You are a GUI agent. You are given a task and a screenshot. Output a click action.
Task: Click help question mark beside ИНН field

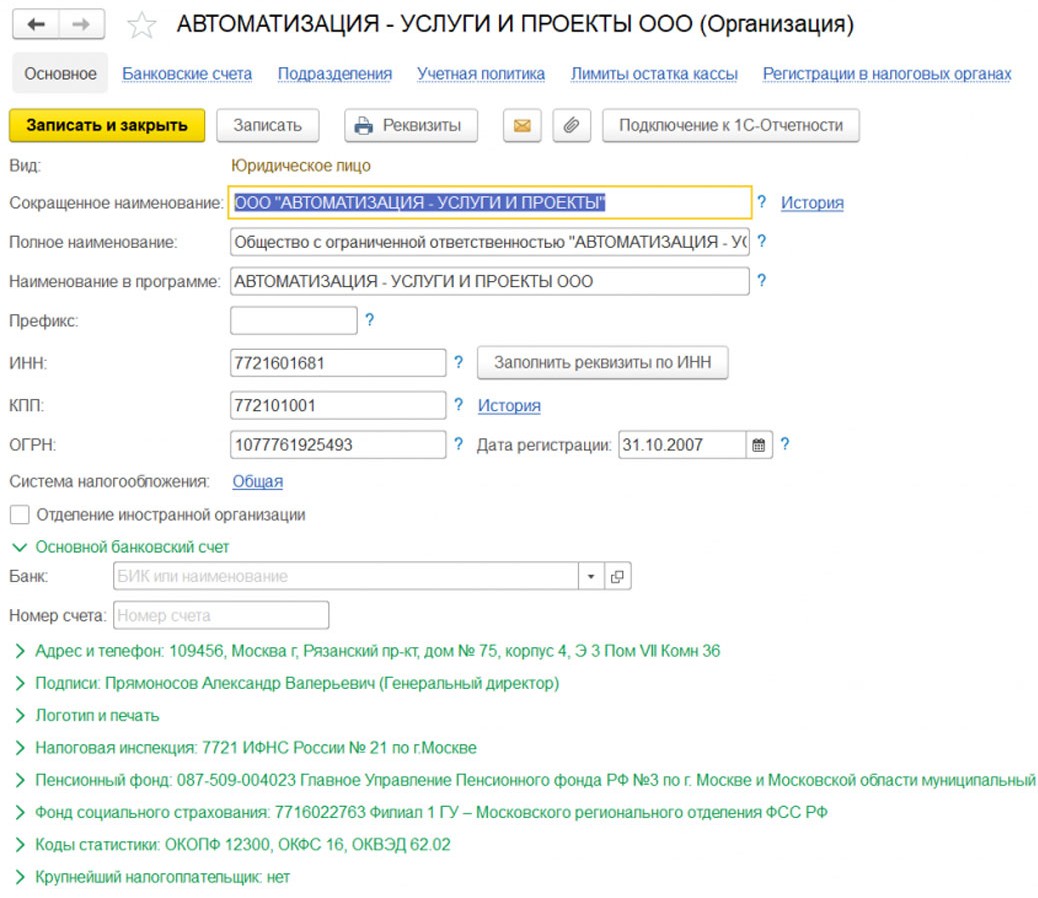458,362
